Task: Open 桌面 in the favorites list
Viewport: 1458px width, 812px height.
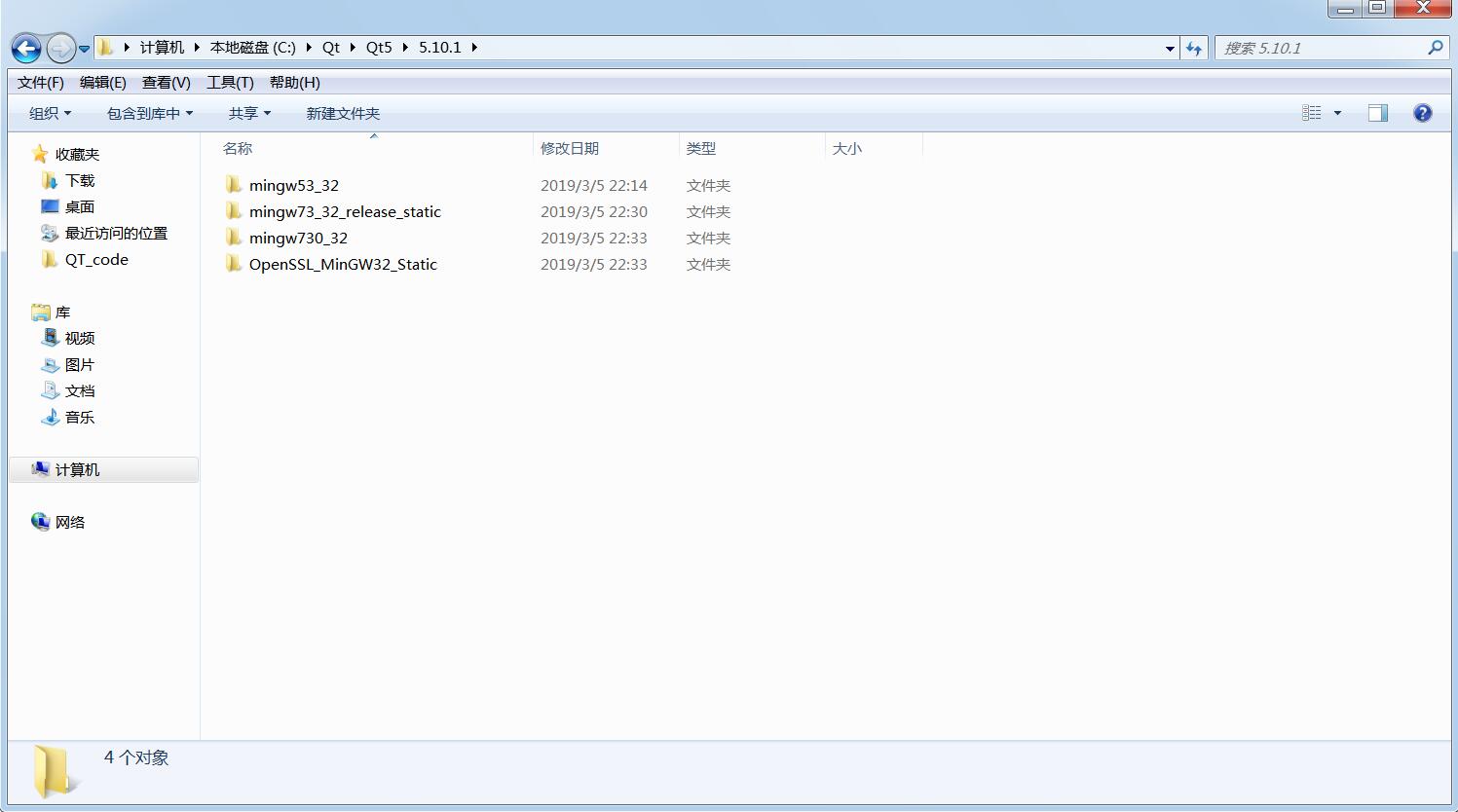Action: coord(80,206)
